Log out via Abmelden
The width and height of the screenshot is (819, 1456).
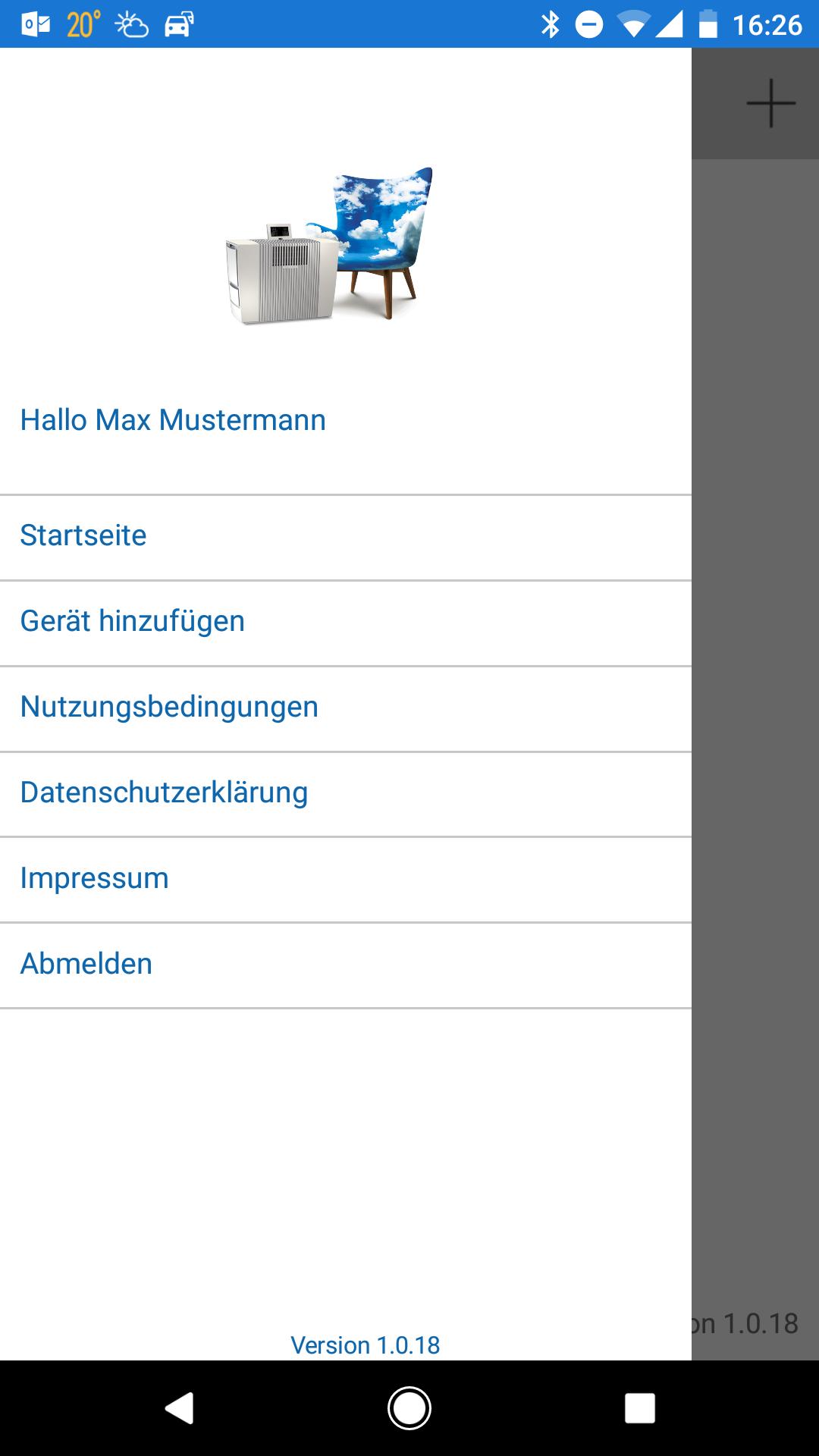click(x=86, y=964)
